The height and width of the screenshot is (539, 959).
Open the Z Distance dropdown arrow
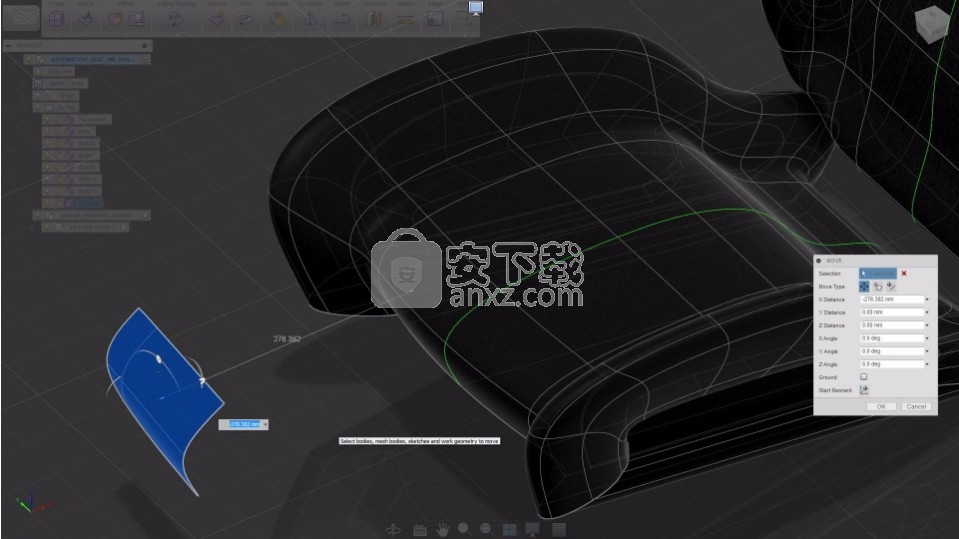(x=927, y=325)
